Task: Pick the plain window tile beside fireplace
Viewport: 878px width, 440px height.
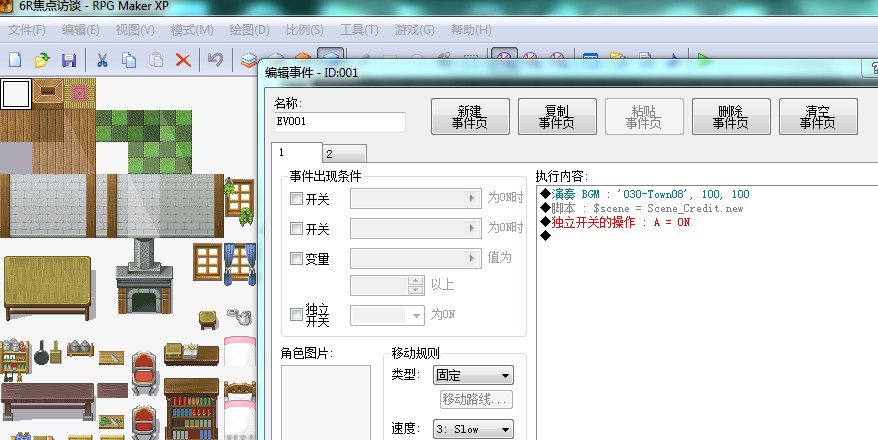Action: point(208,261)
